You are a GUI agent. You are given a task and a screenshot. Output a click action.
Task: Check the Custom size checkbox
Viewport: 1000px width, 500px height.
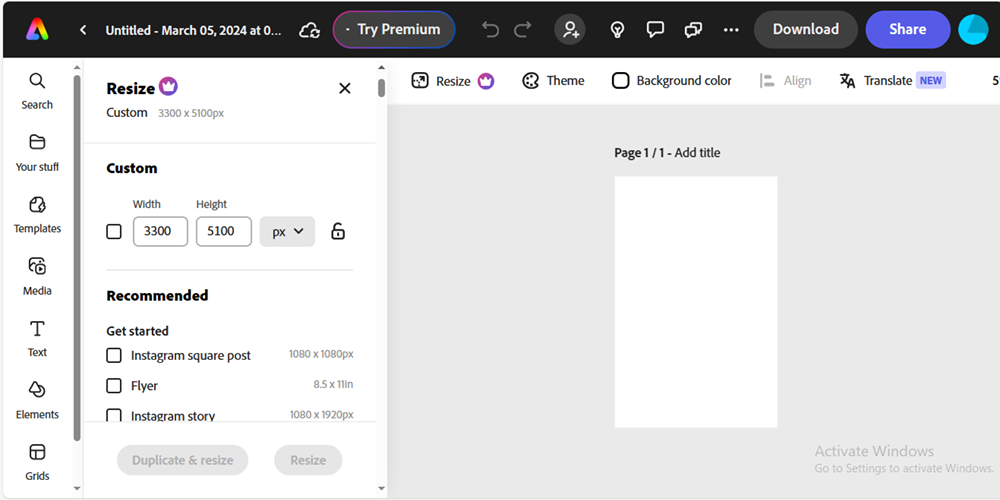click(x=114, y=231)
